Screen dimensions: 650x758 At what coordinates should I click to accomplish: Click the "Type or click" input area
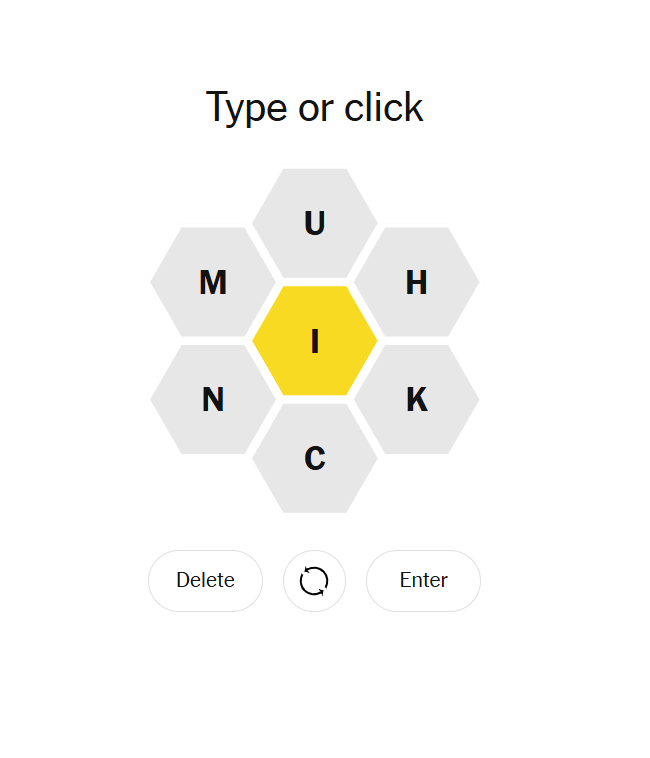[x=315, y=107]
